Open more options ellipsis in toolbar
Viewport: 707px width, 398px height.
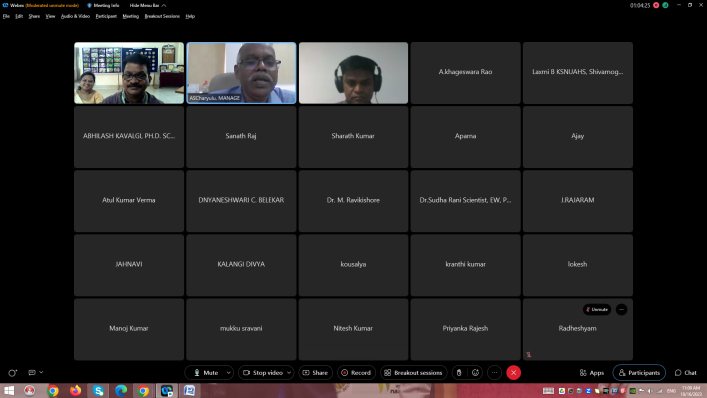[494, 373]
